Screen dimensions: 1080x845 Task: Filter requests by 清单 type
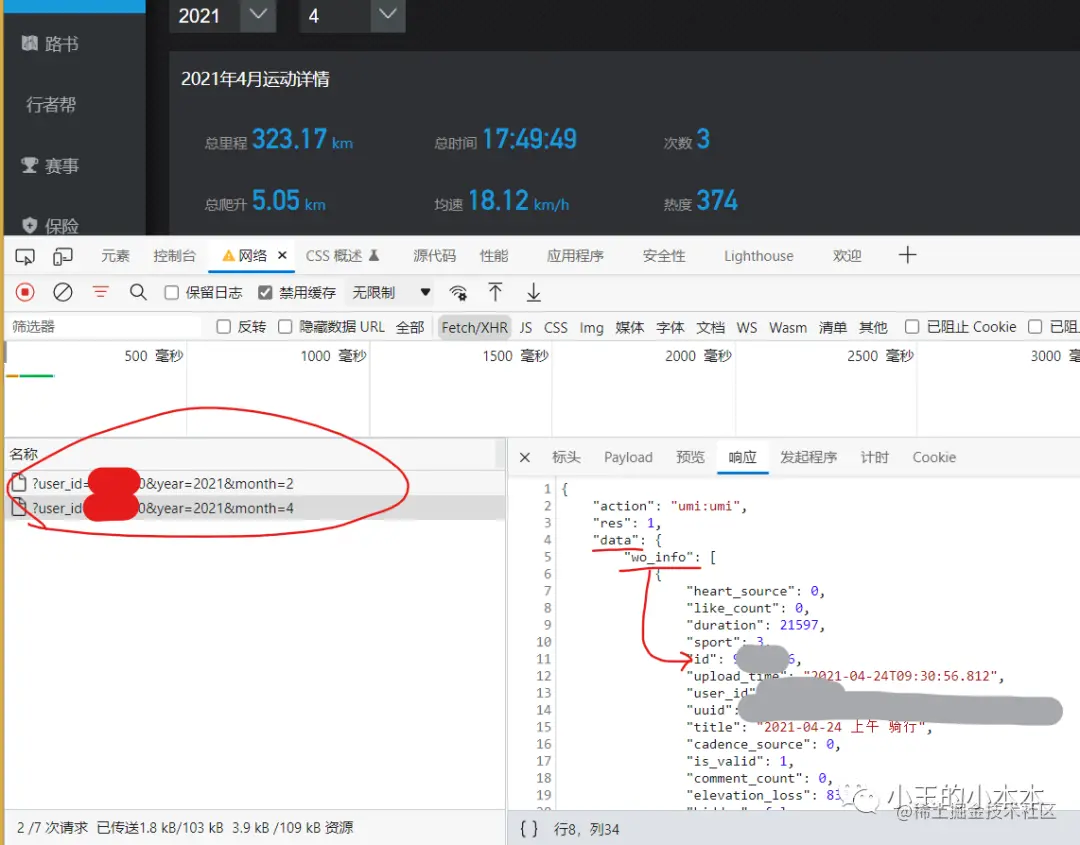[x=832, y=327]
